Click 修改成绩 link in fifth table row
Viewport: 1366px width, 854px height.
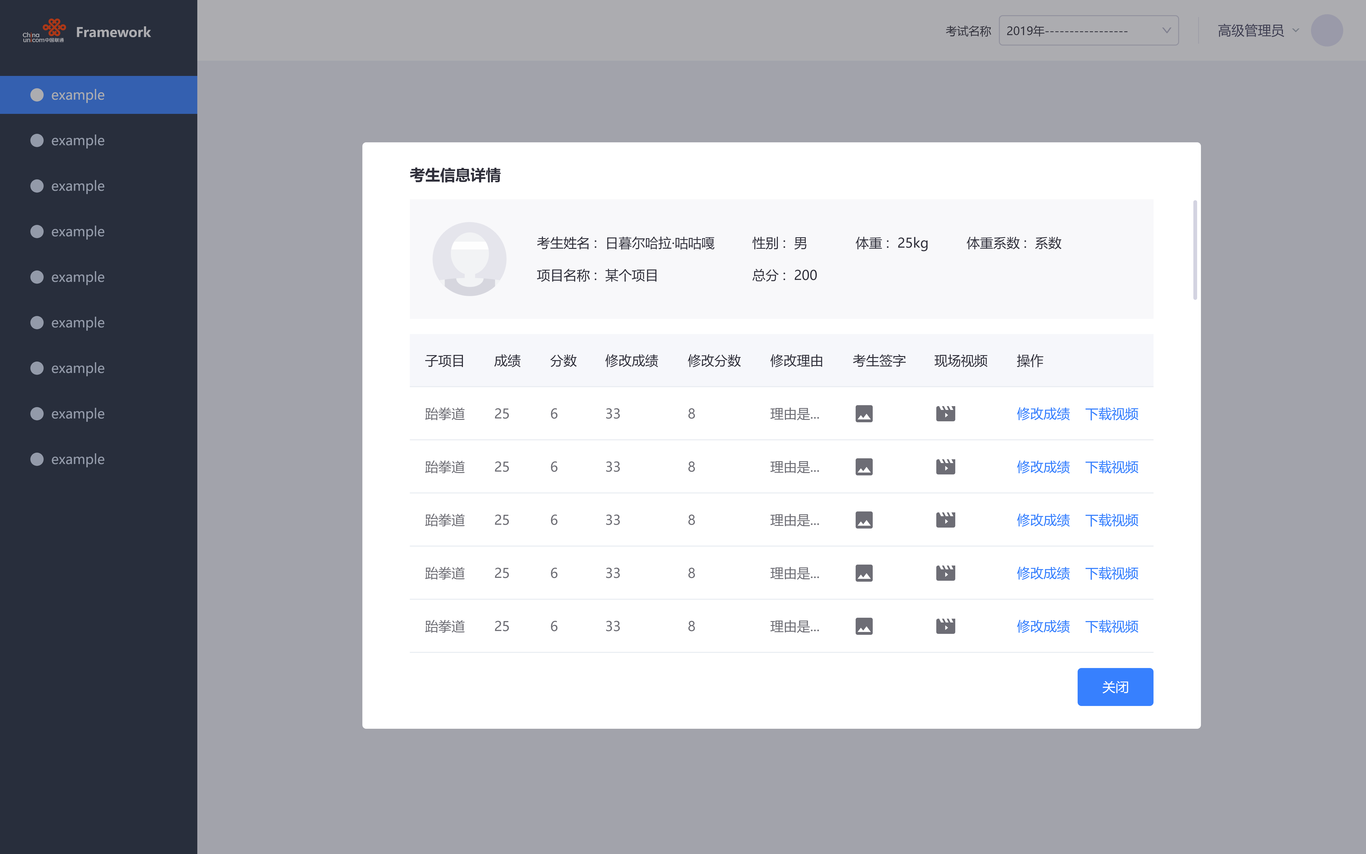pos(1043,626)
